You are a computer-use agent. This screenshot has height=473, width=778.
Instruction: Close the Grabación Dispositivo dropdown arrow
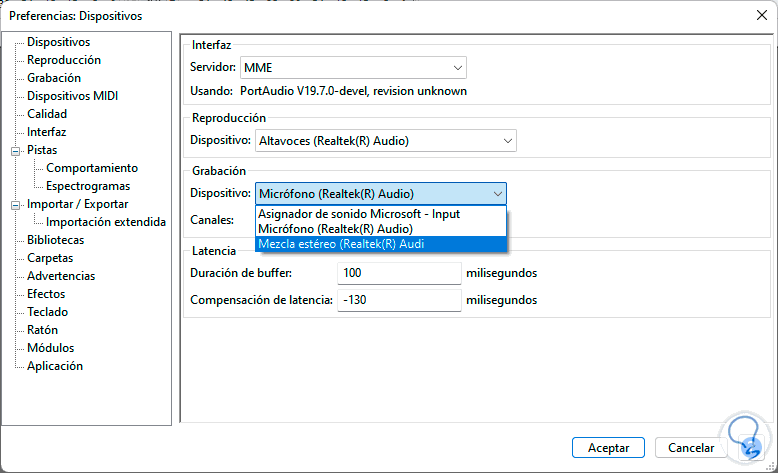click(x=496, y=193)
